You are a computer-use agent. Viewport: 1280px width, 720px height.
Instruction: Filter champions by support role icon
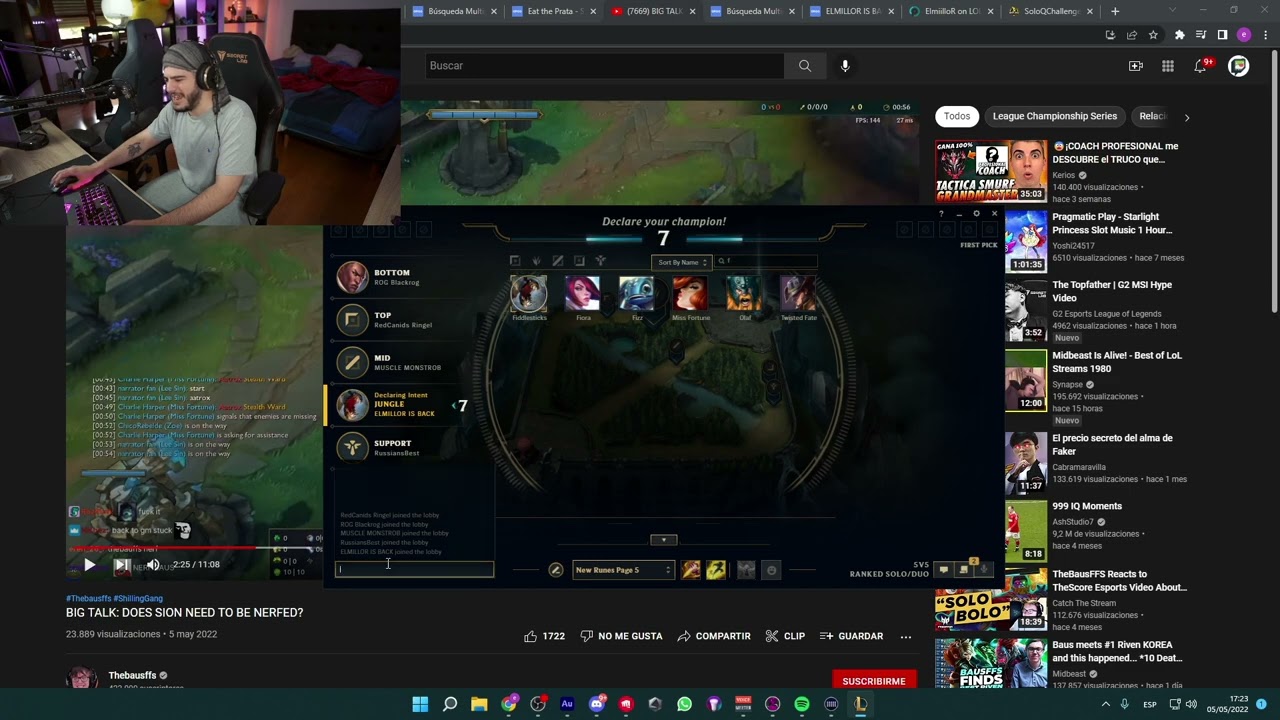pyautogui.click(x=601, y=261)
